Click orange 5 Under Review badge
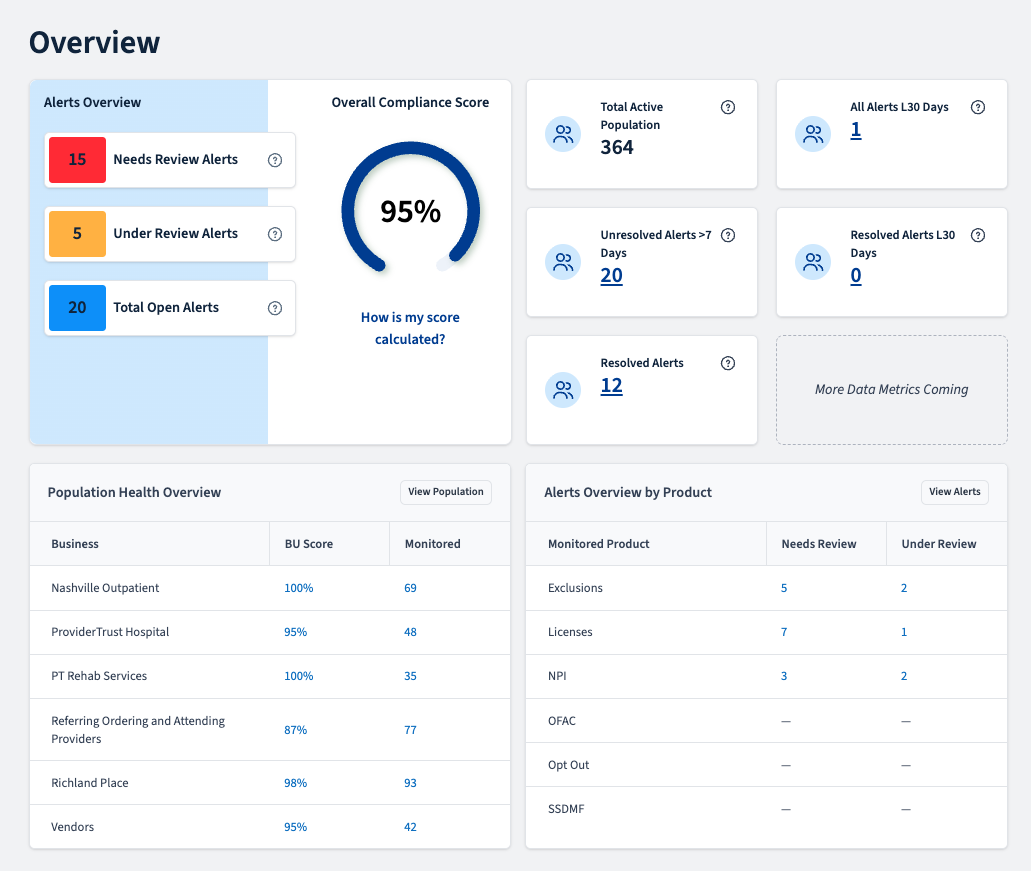The width and height of the screenshot is (1031, 871). click(78, 233)
